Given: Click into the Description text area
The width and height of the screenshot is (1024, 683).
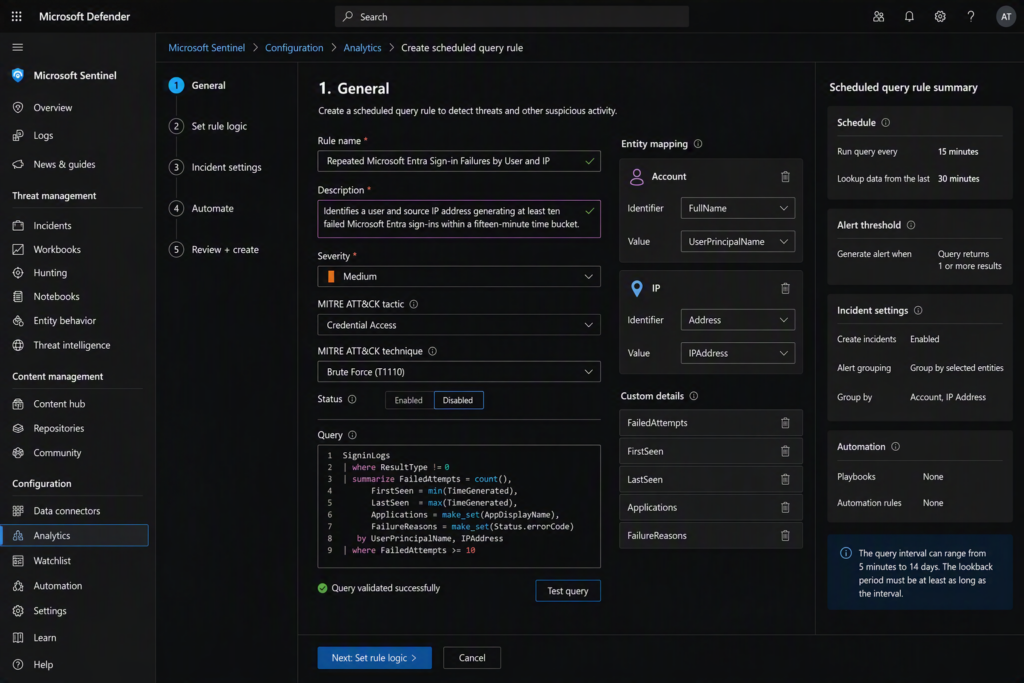Looking at the screenshot, I should (x=458, y=219).
